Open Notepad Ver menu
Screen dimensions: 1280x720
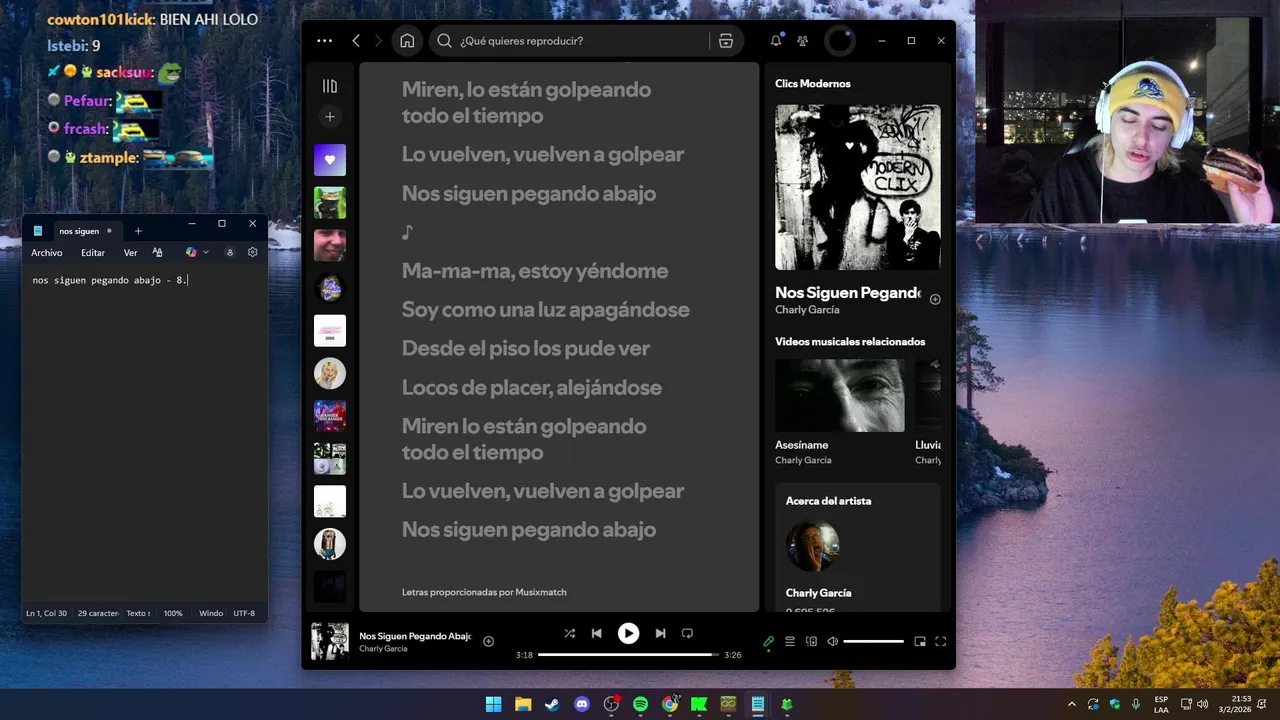(130, 253)
